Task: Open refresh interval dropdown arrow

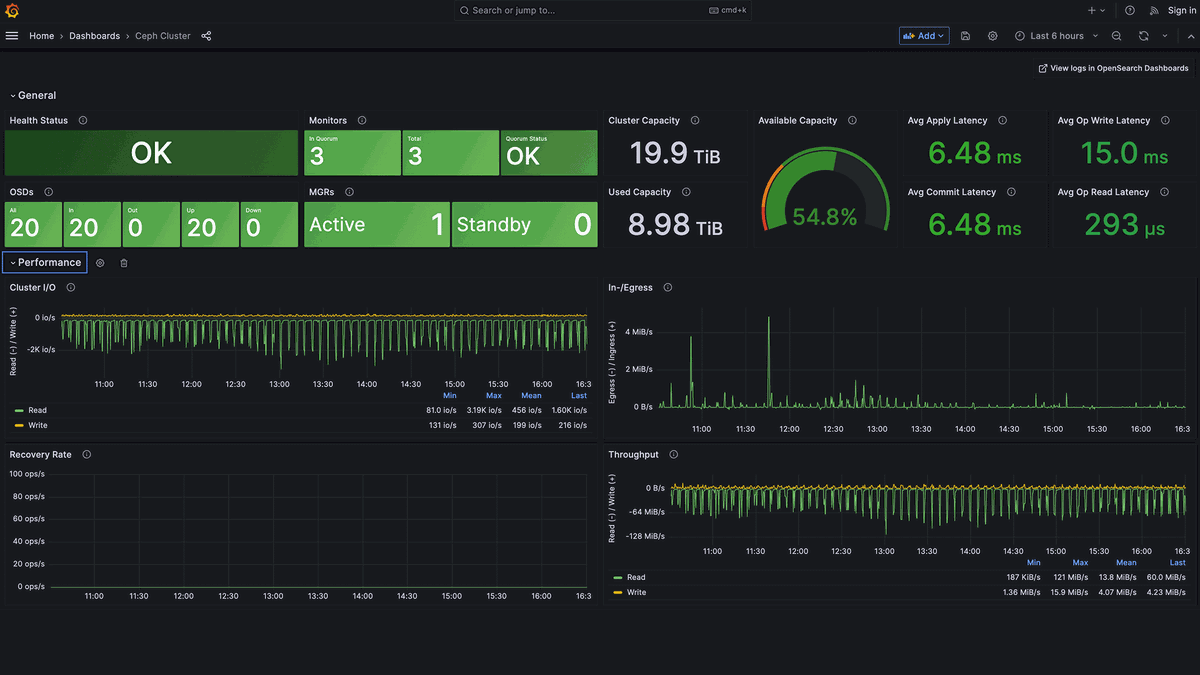Action: point(1165,36)
